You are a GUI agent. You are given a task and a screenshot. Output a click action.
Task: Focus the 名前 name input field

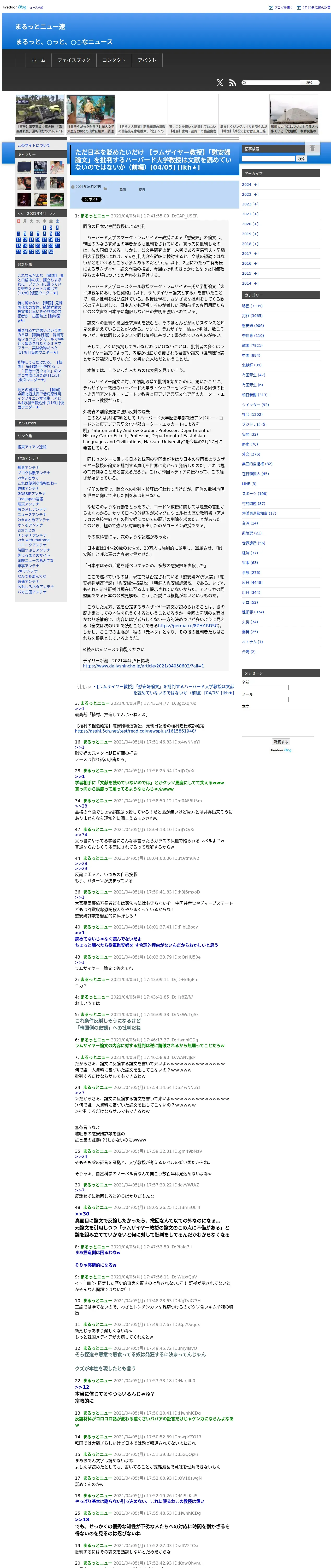coord(265,688)
